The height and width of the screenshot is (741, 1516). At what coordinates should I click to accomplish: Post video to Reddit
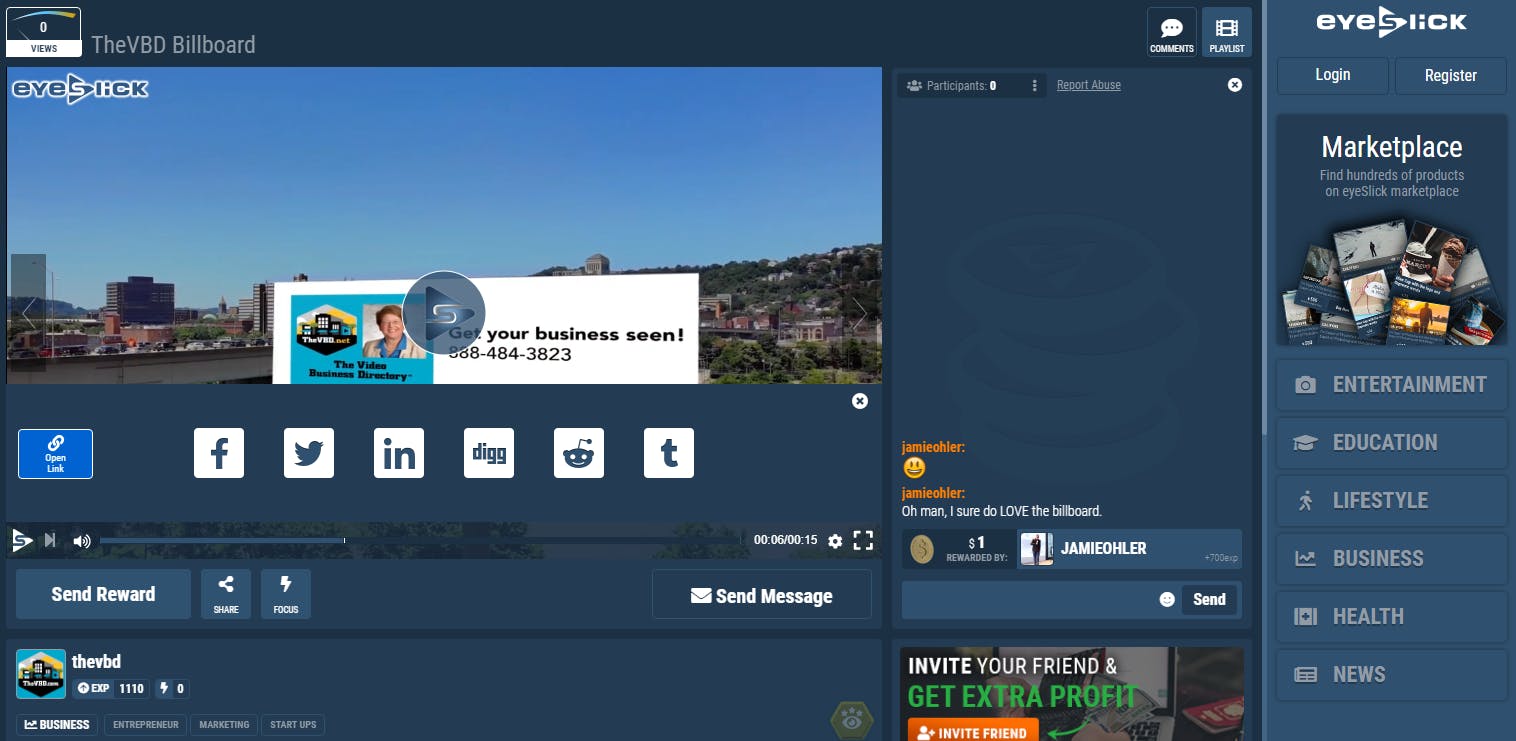(x=579, y=453)
